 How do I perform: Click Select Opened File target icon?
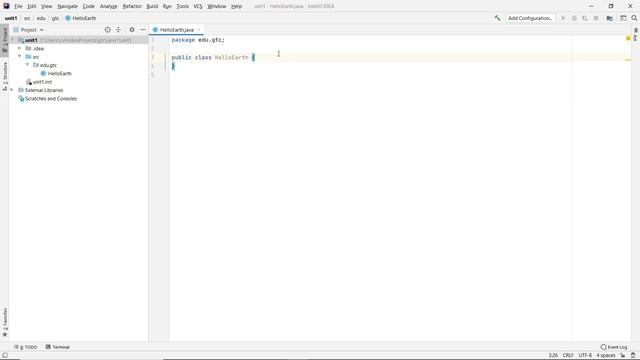point(107,30)
